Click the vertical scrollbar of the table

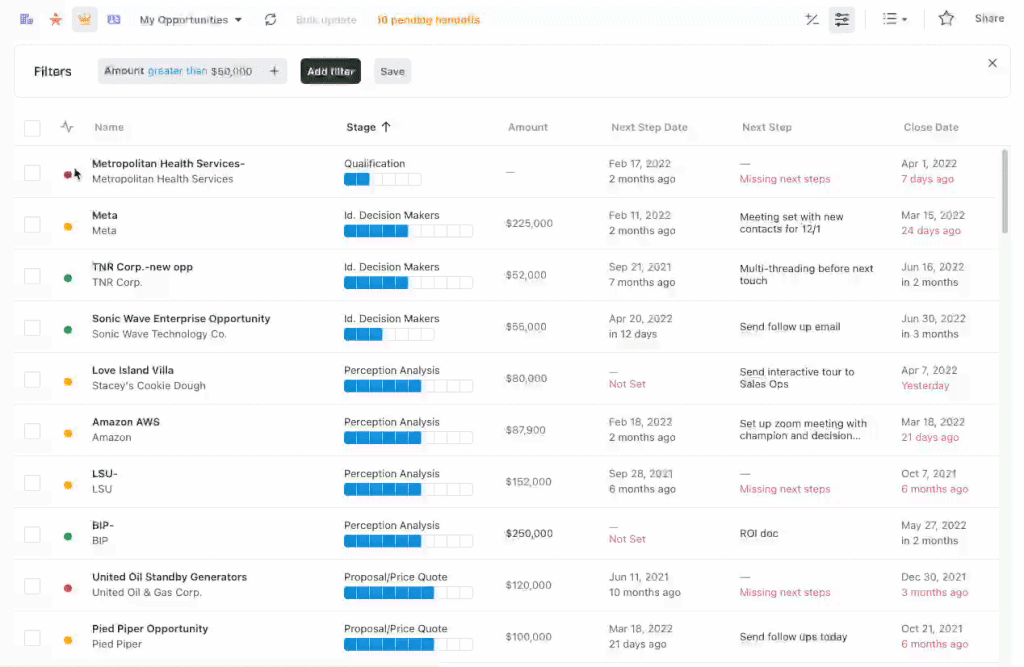[x=1004, y=191]
